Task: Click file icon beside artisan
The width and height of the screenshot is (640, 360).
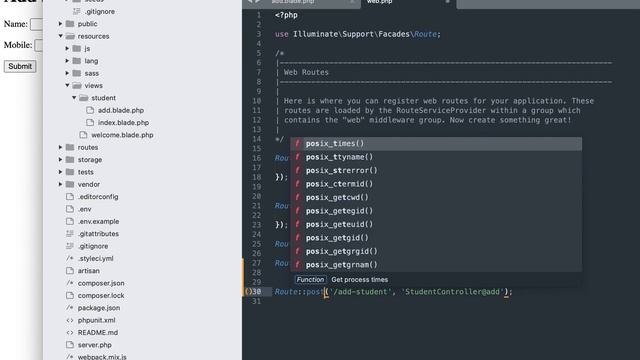Action: (x=70, y=271)
